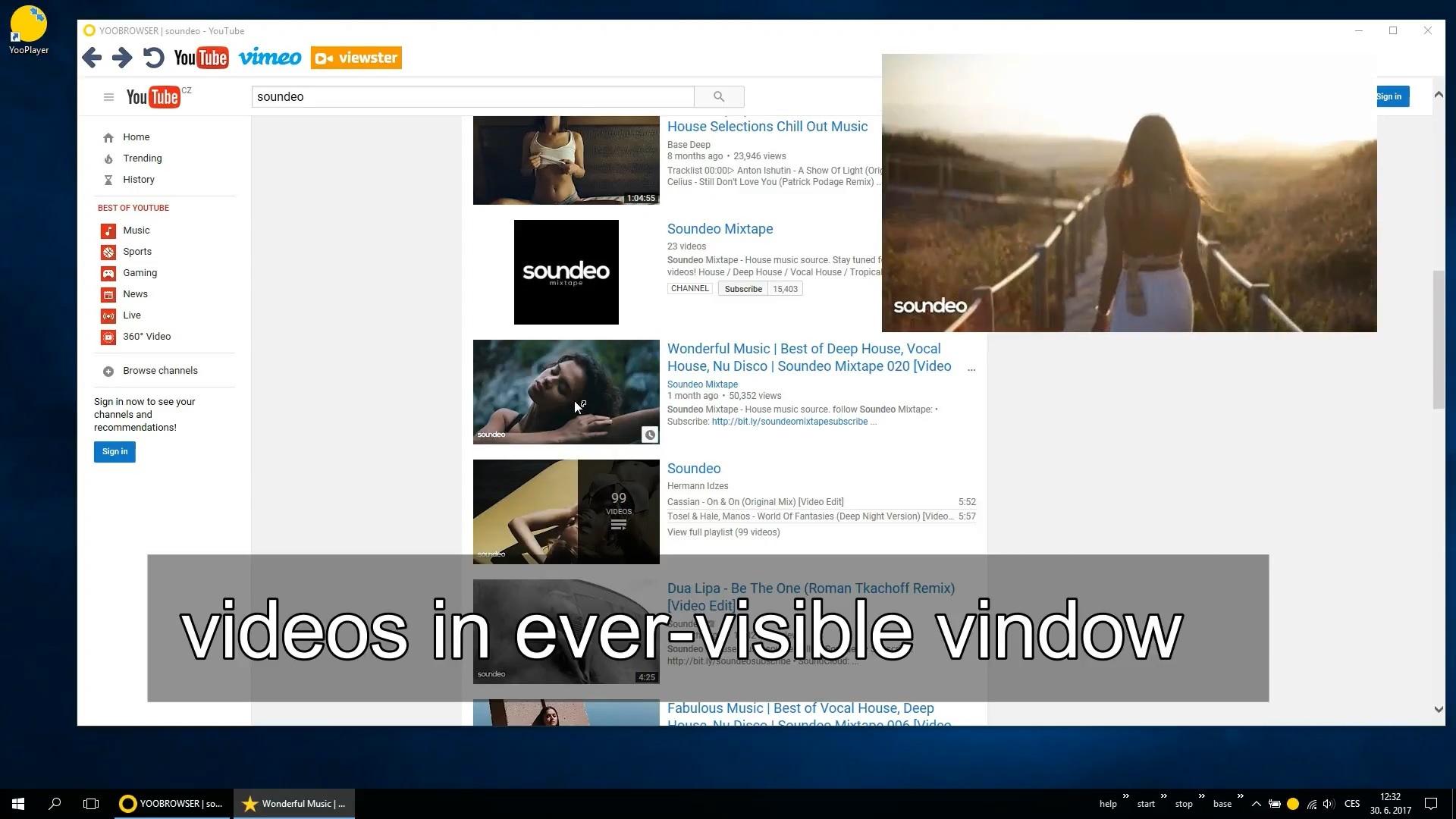Open History hourglass icon in sidebar
Image resolution: width=1456 pixels, height=819 pixels.
(108, 180)
